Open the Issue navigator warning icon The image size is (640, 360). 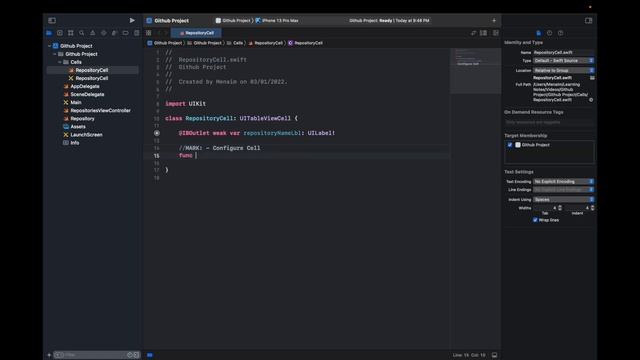(x=93, y=33)
